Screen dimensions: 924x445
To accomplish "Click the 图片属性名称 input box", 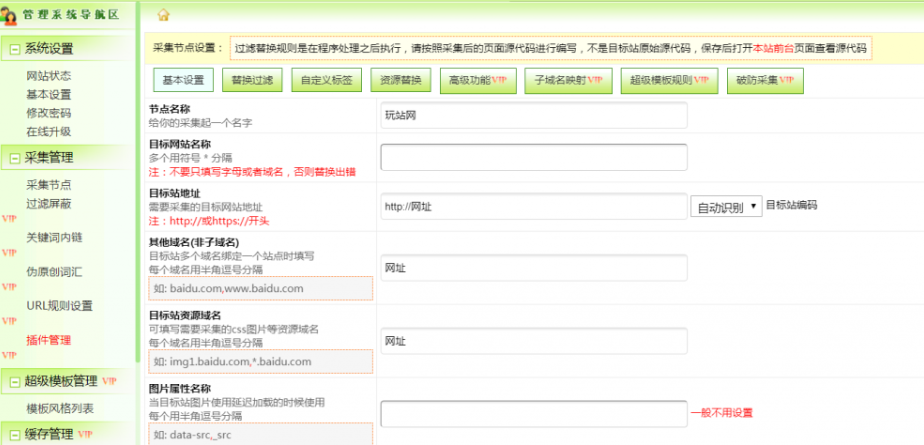I will pos(533,413).
